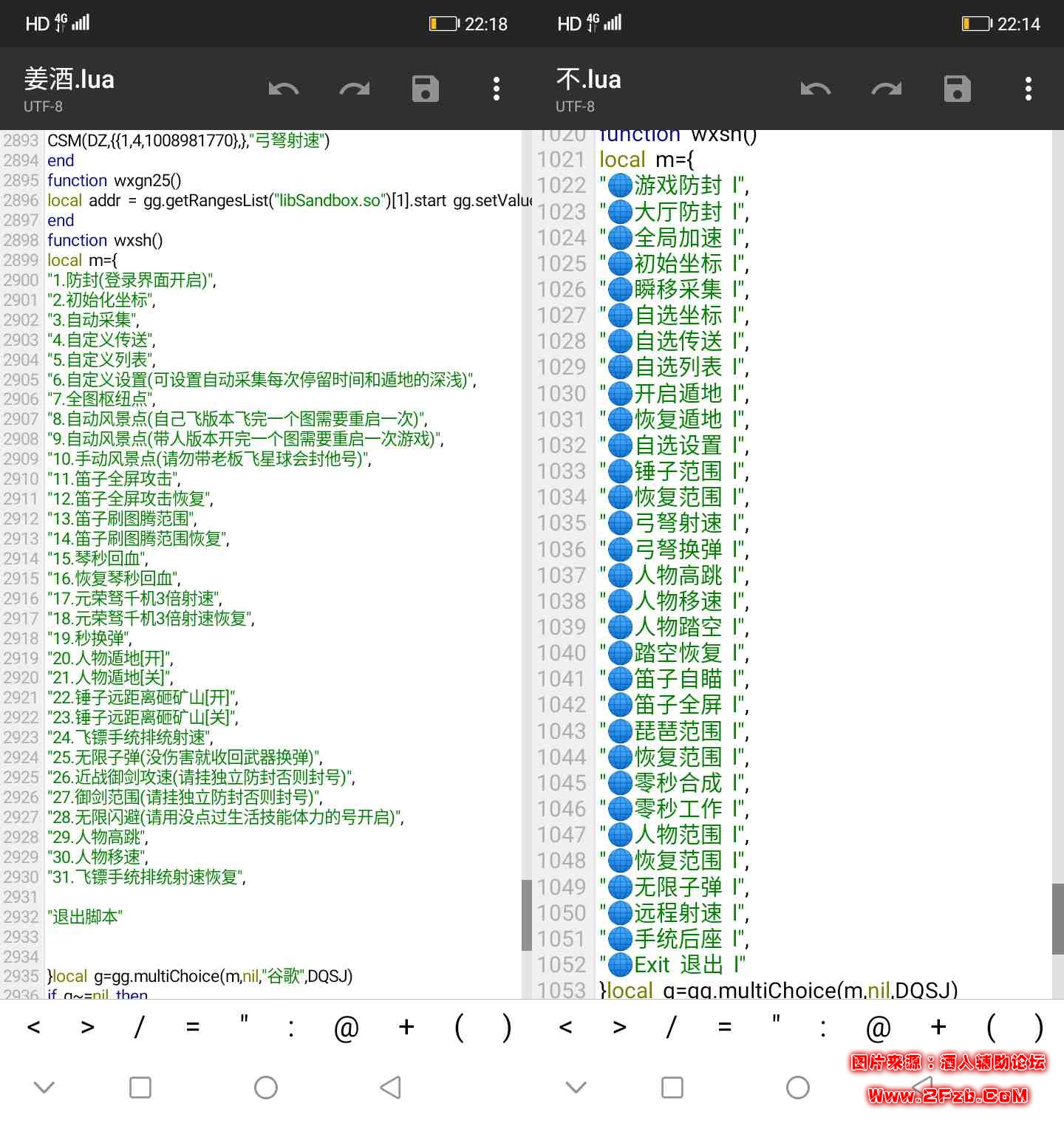
Task: Insert '>' symbol in 不.lua editor
Action: (619, 1026)
